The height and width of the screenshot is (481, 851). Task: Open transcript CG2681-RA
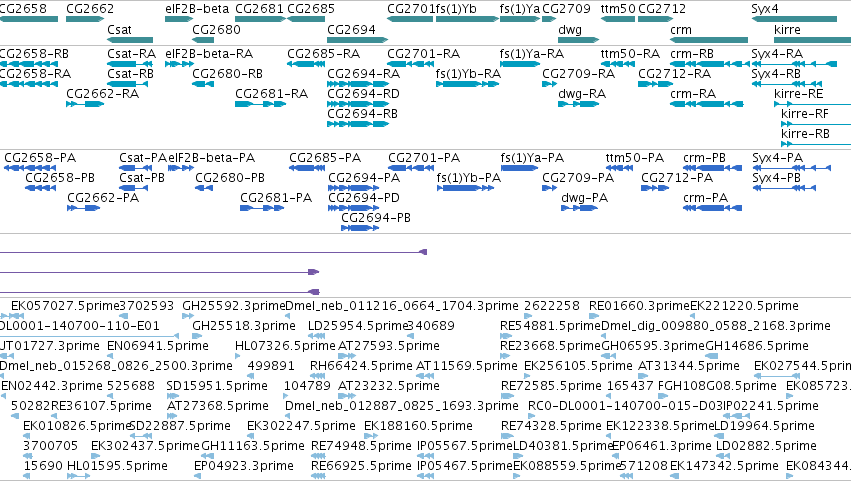click(x=261, y=104)
